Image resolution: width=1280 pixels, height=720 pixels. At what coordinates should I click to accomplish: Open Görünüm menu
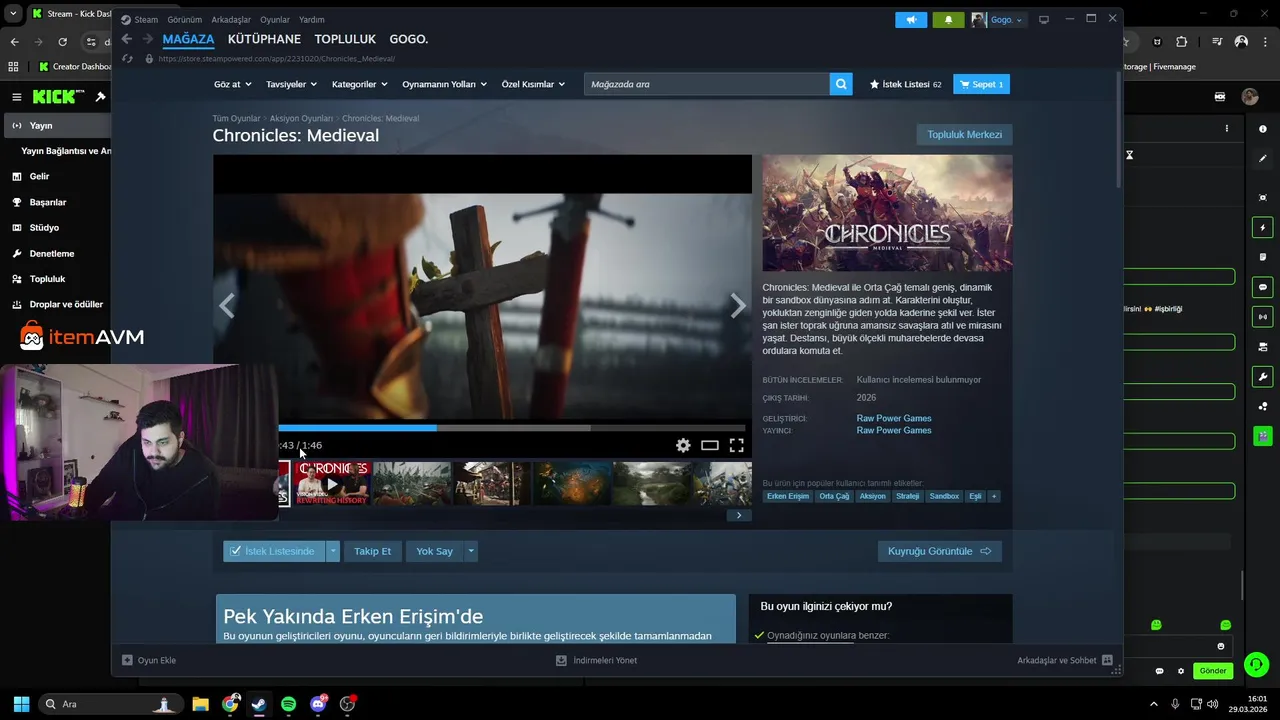pos(184,19)
